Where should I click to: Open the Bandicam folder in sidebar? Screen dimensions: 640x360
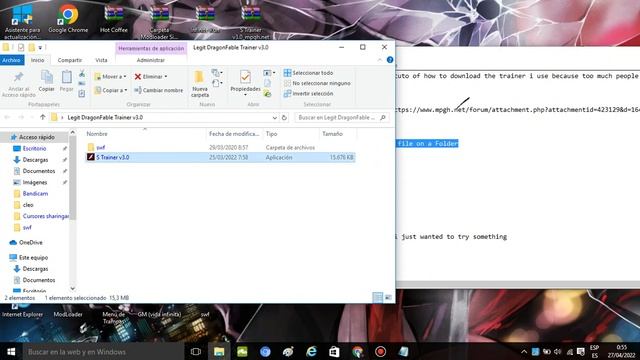point(35,193)
